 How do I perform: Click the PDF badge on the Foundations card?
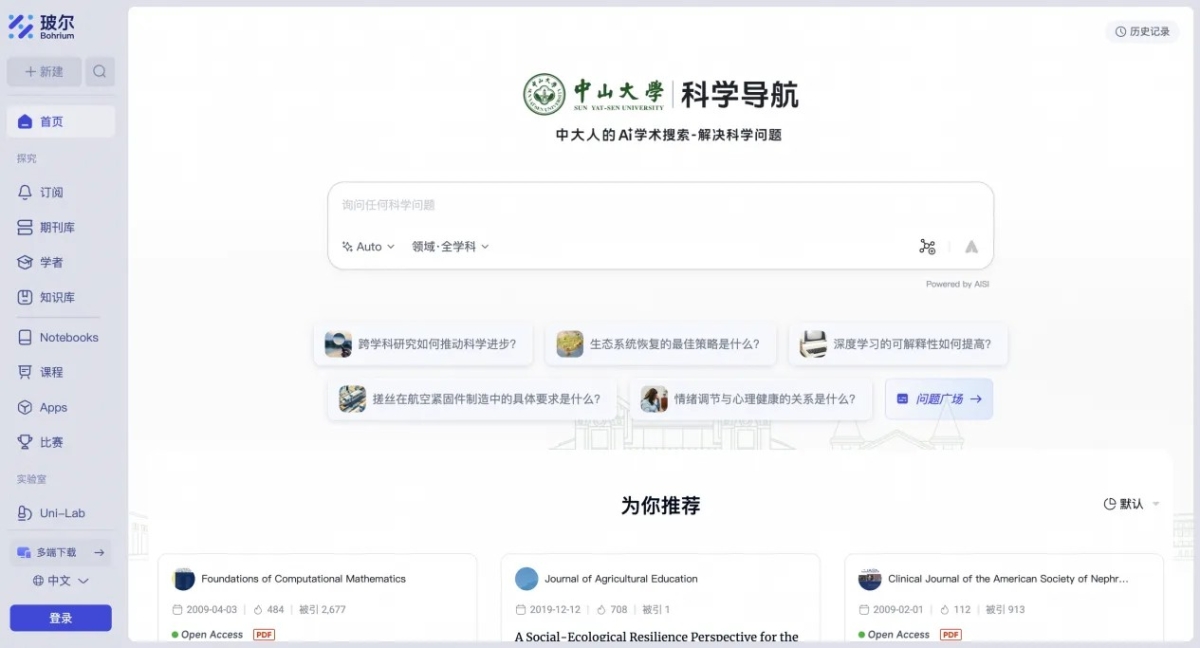point(264,635)
